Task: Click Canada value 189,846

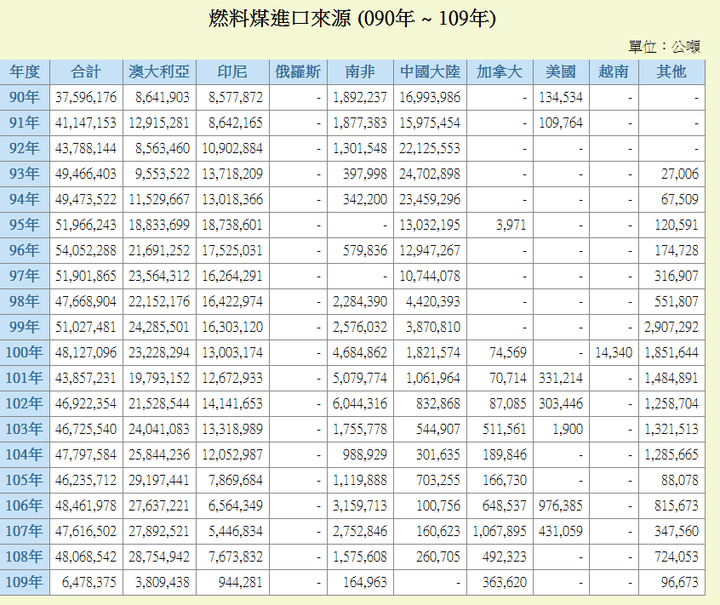Action: (x=504, y=454)
